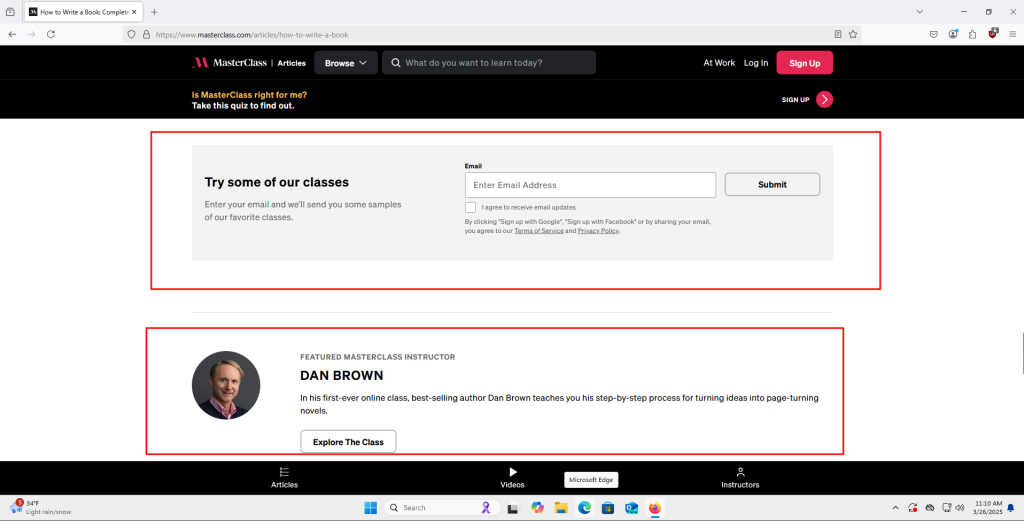Image resolution: width=1024 pixels, height=521 pixels.
Task: Switch to the Instructors bottom tab
Action: point(740,477)
